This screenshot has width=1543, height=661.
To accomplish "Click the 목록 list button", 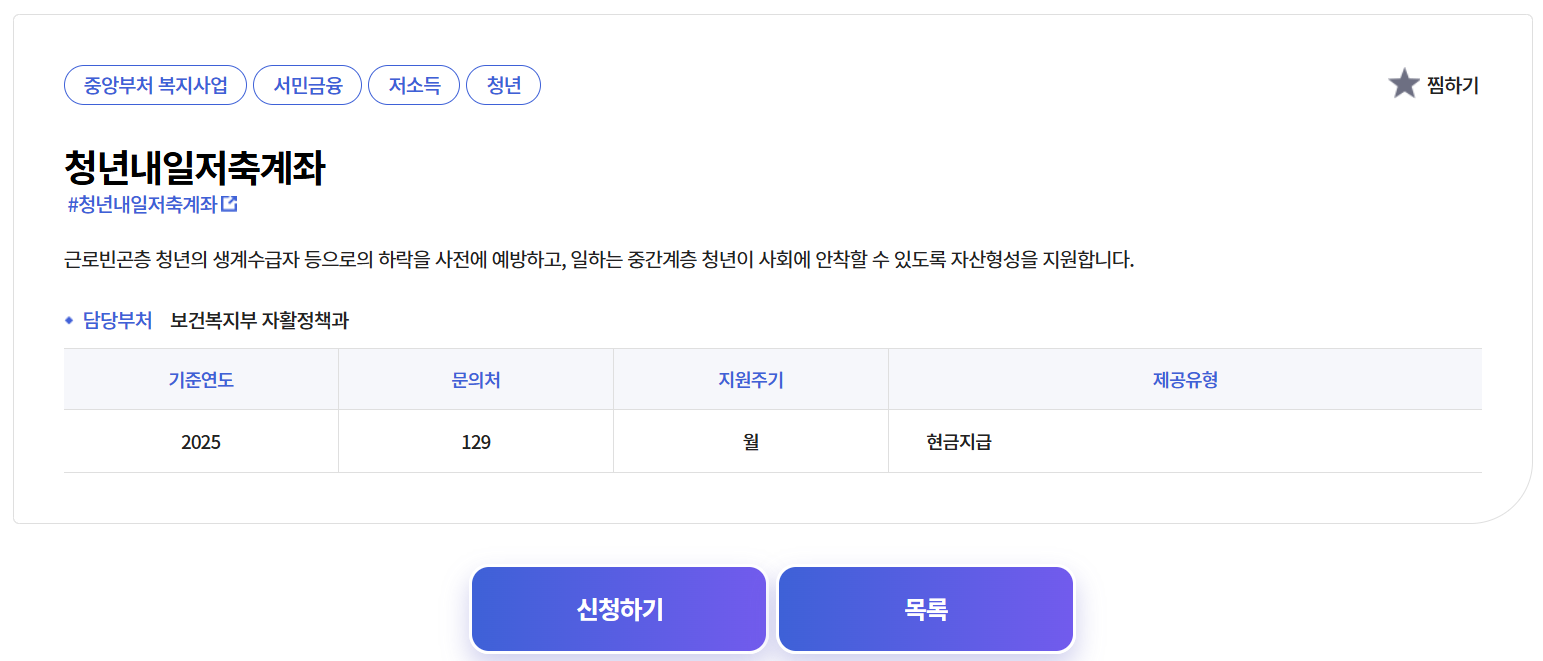I will [x=925, y=608].
